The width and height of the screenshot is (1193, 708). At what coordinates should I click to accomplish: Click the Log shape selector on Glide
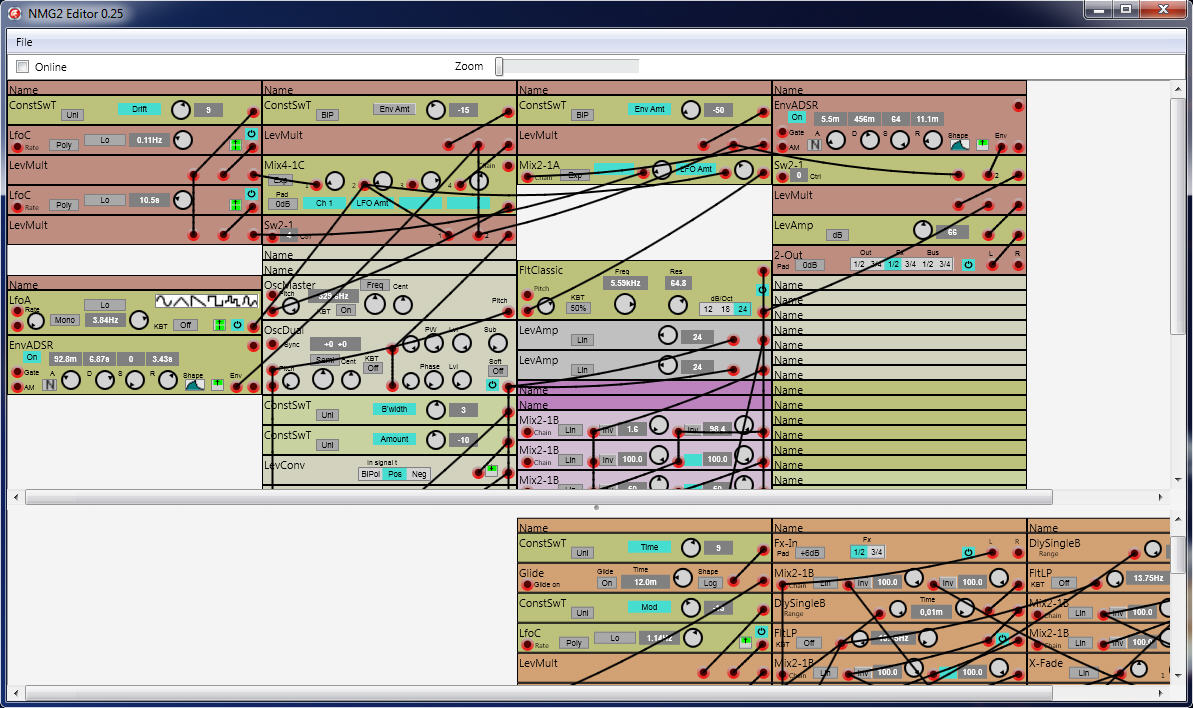709,582
